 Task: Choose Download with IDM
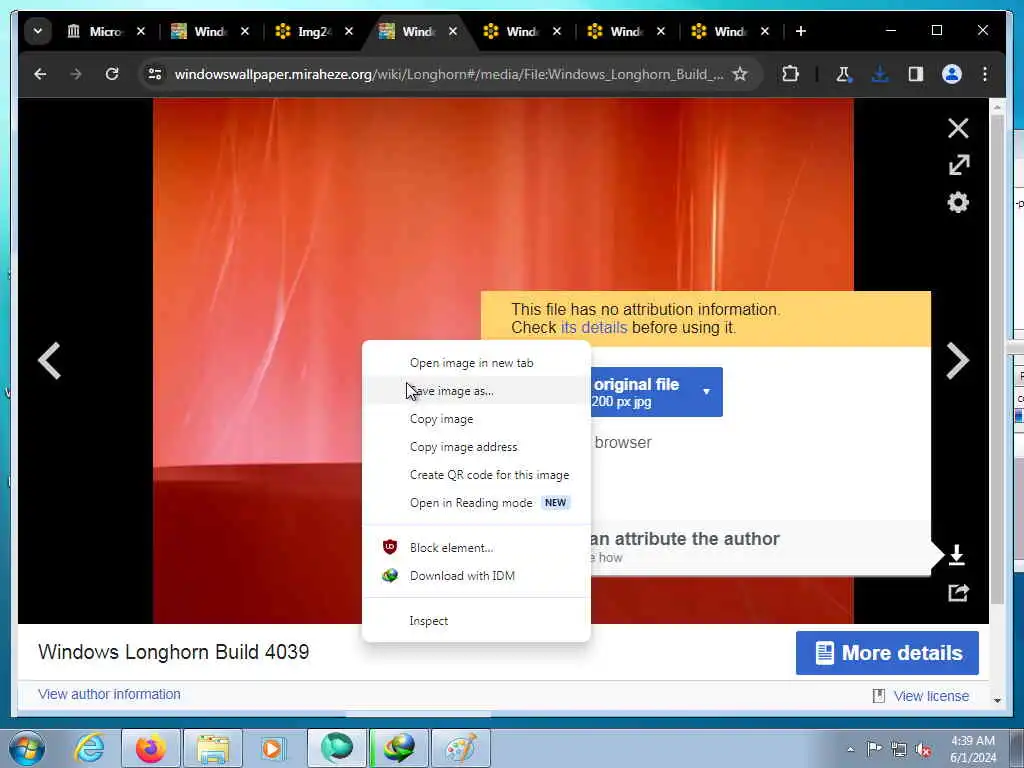point(476,576)
